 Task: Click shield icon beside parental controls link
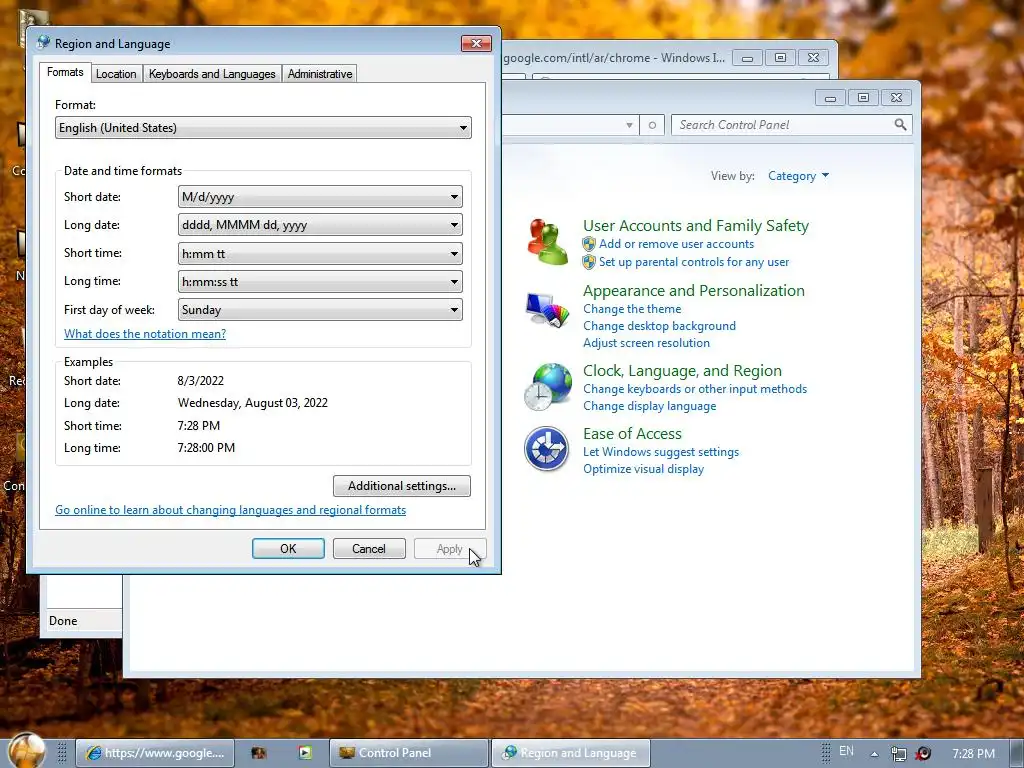[x=589, y=262]
